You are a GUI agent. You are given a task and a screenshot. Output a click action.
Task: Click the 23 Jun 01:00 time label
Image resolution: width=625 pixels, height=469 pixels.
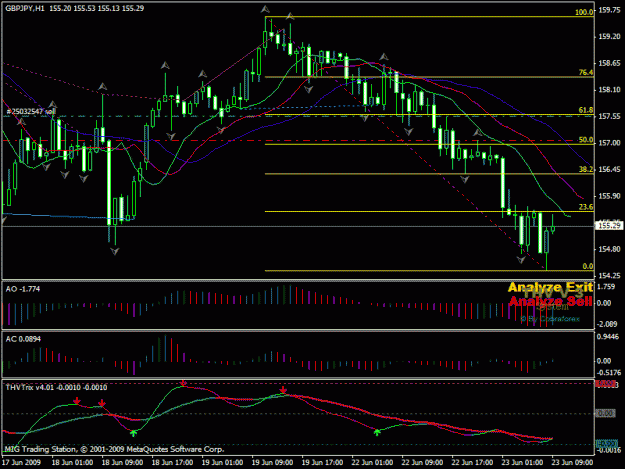point(522,463)
